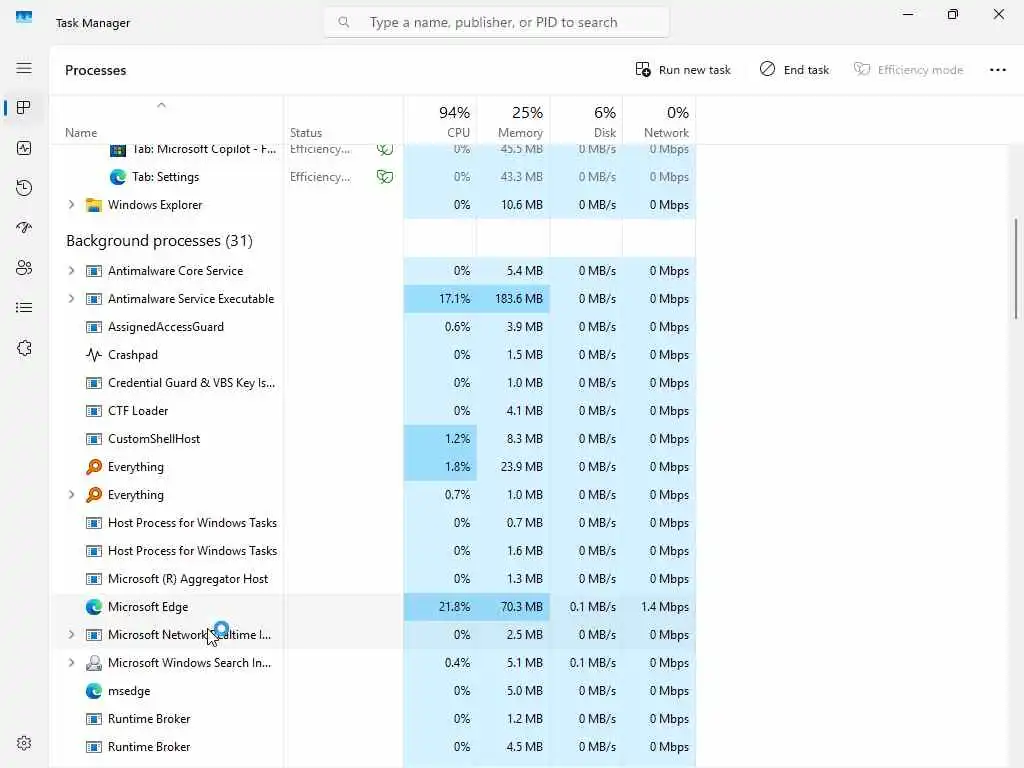The height and width of the screenshot is (768, 1024).
Task: Expand the Antimalware Core Service row
Action: tap(71, 270)
